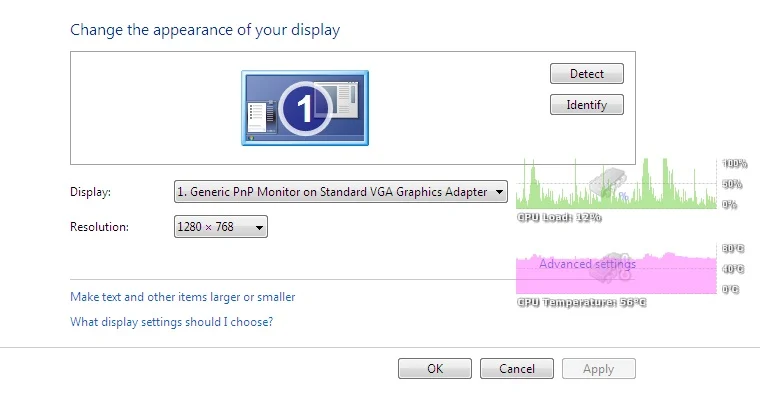Click the Identify button
760x410 pixels.
pos(586,105)
